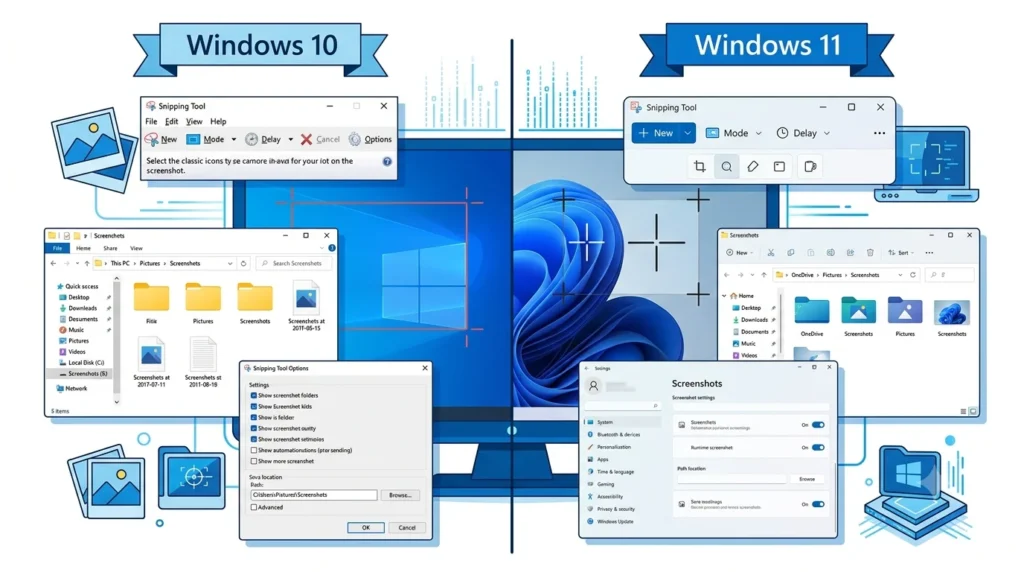
Task: Click Search Screenshets box in Windows 10 Explorer
Action: [293, 263]
